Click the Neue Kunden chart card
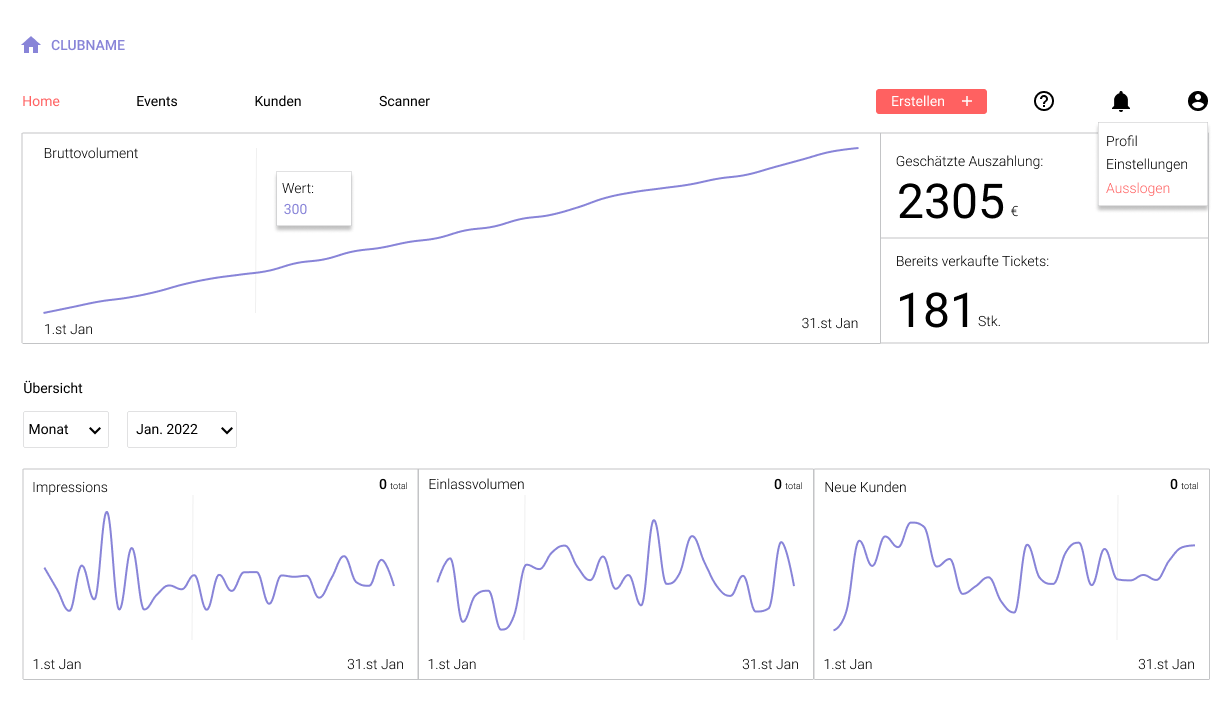This screenshot has width=1230, height=716. pyautogui.click(x=1011, y=575)
